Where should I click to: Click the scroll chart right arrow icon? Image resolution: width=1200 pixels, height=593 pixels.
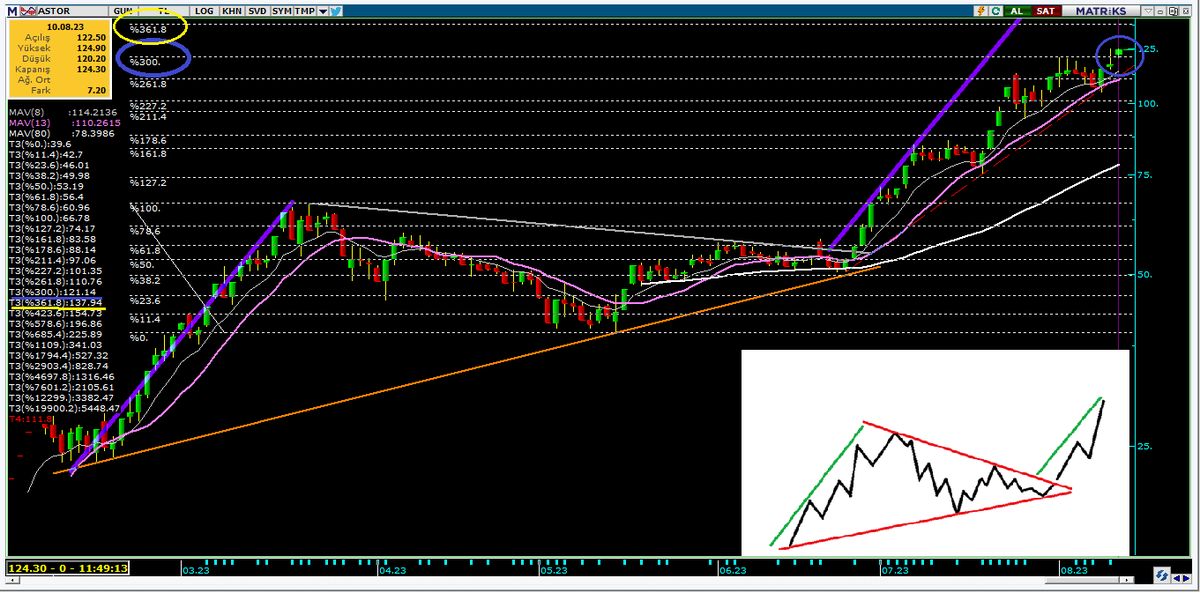1186,578
